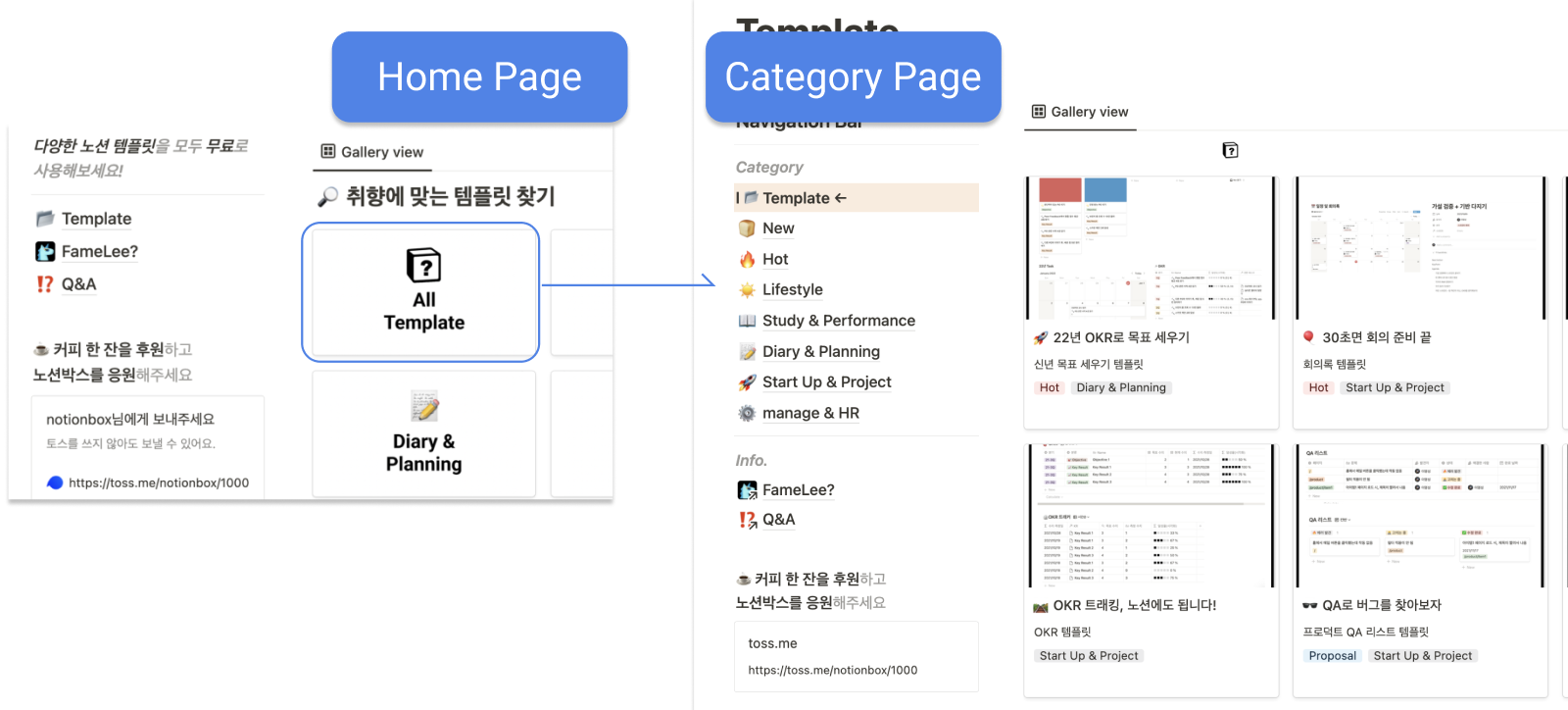Open the Diary & Planning gallery card
Screen dimensions: 1568x710
424,433
